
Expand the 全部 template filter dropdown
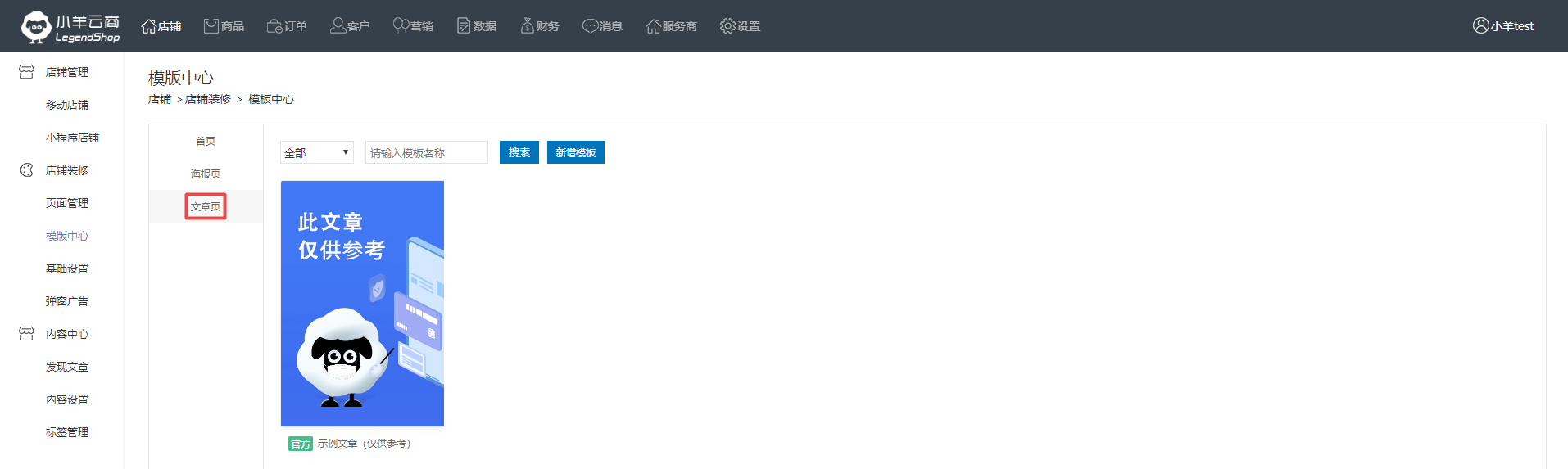[317, 153]
